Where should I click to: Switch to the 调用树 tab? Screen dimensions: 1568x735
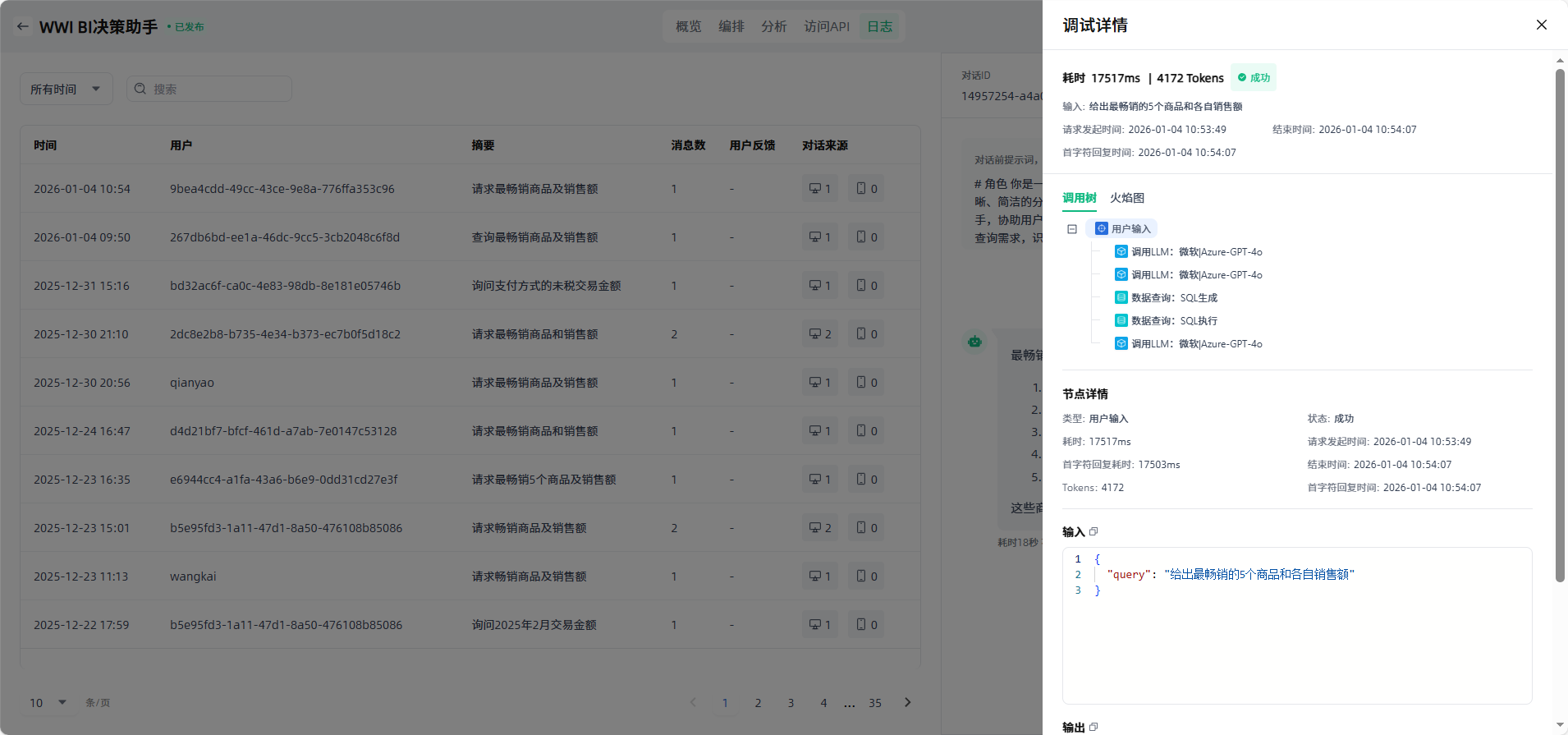[x=1079, y=198]
